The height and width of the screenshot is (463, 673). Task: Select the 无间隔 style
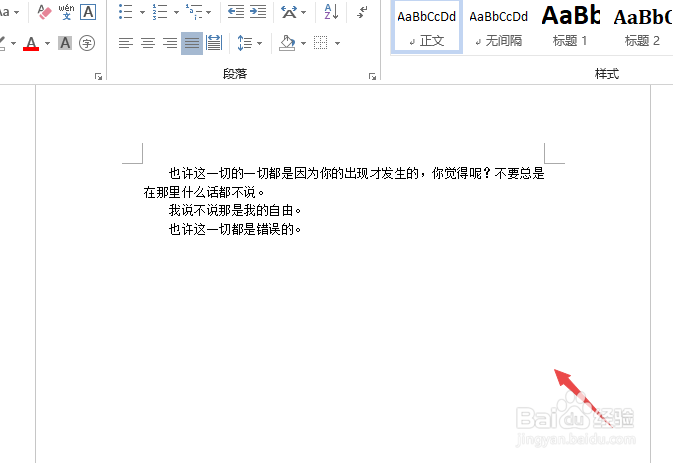498,27
